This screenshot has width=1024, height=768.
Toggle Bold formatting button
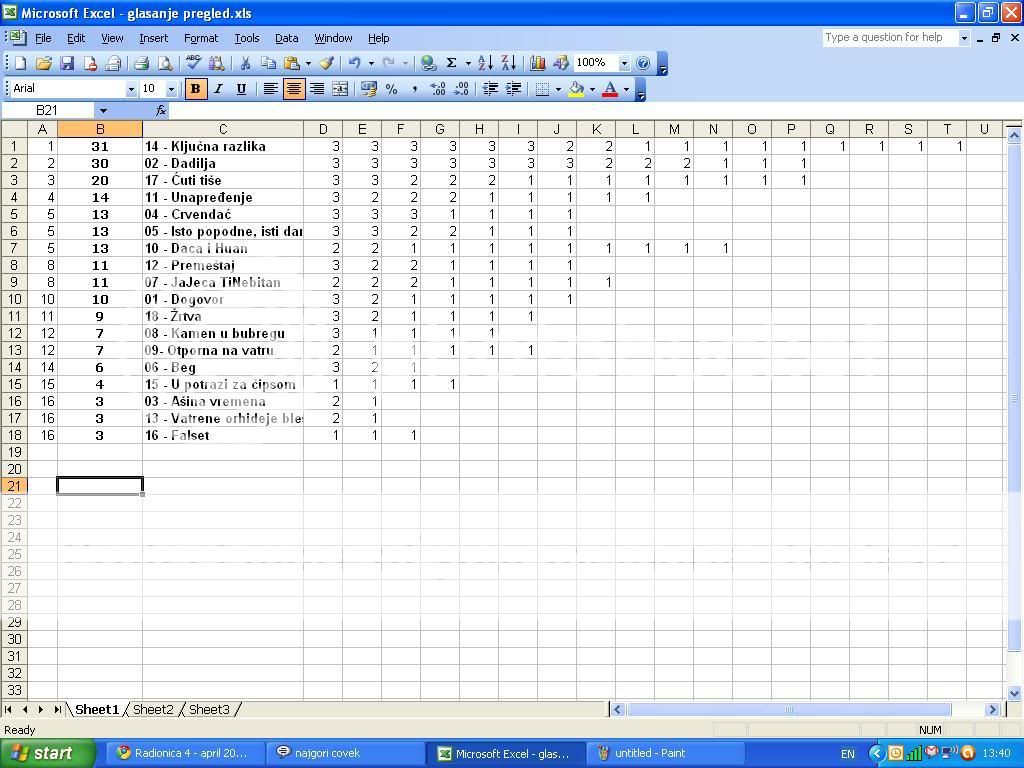195,89
